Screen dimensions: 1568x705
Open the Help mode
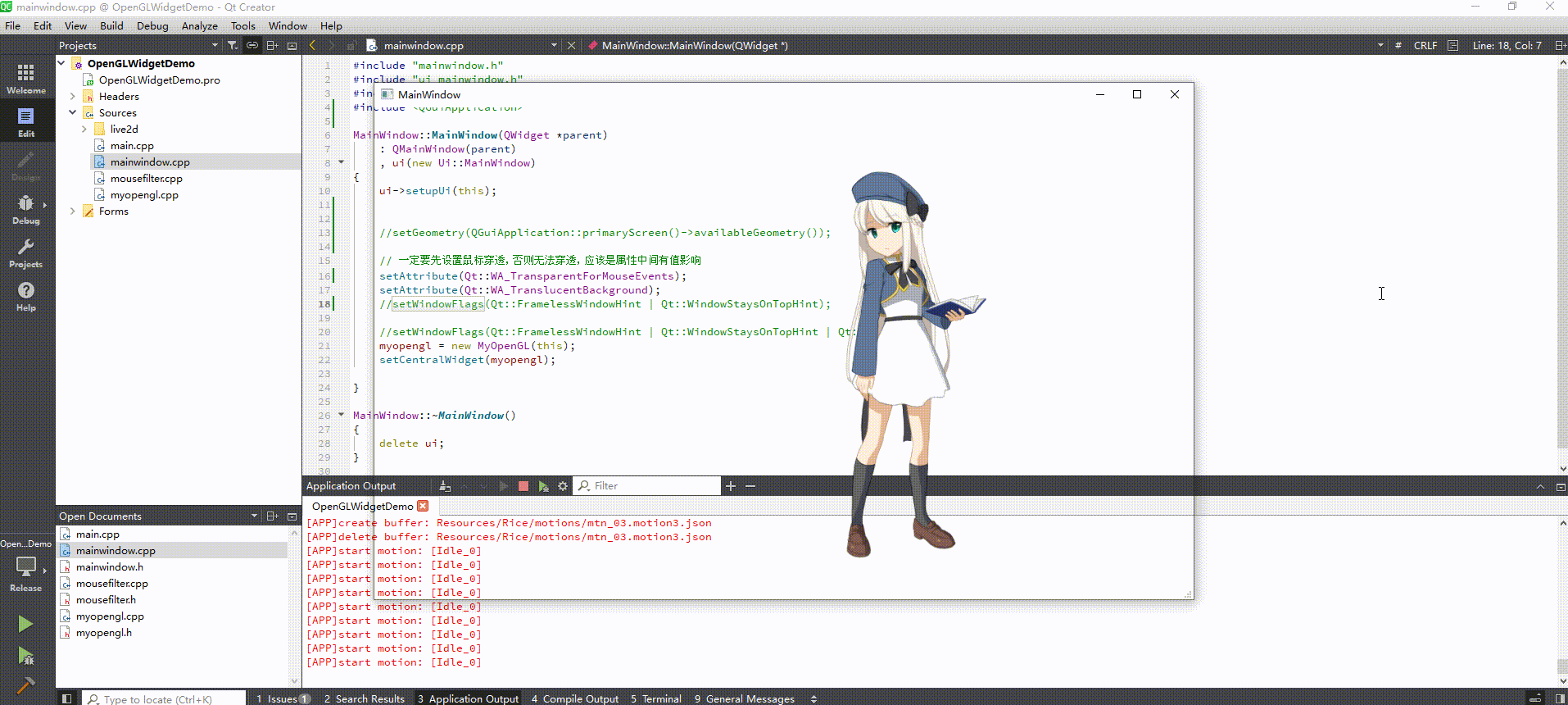pos(26,296)
